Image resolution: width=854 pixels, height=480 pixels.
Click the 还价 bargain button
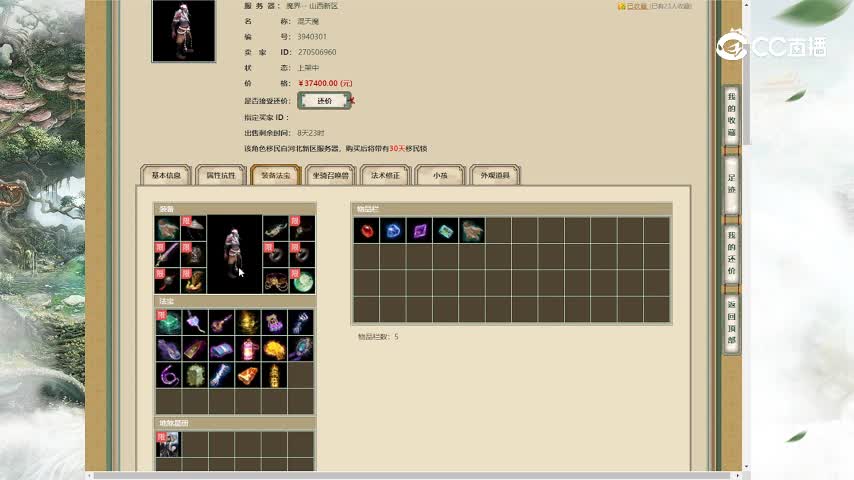tap(325, 101)
